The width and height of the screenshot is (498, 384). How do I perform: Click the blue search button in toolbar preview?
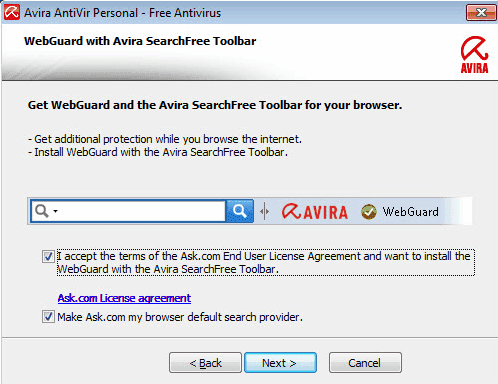(239, 211)
